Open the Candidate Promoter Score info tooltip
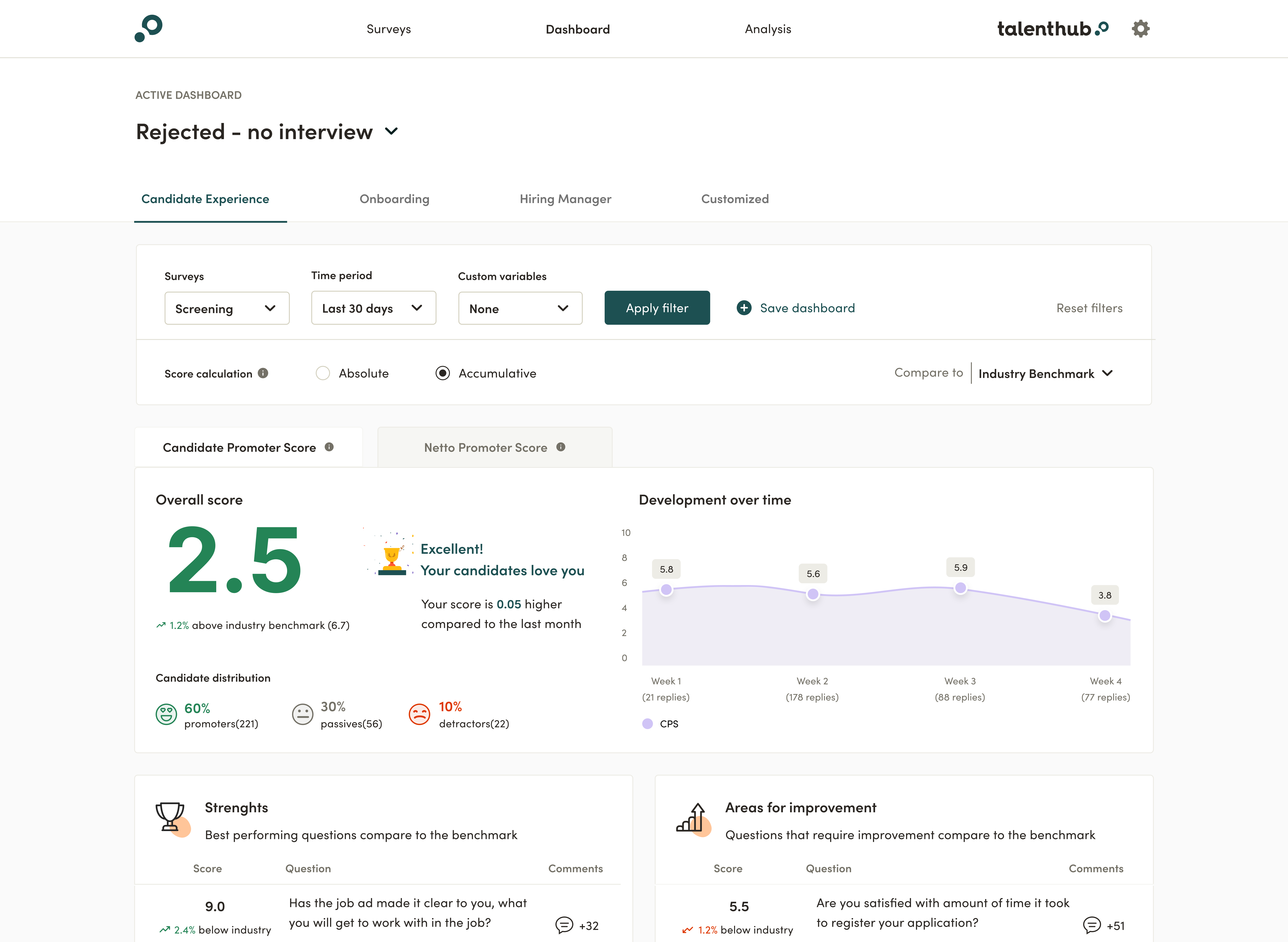The width and height of the screenshot is (1288, 942). coord(329,447)
